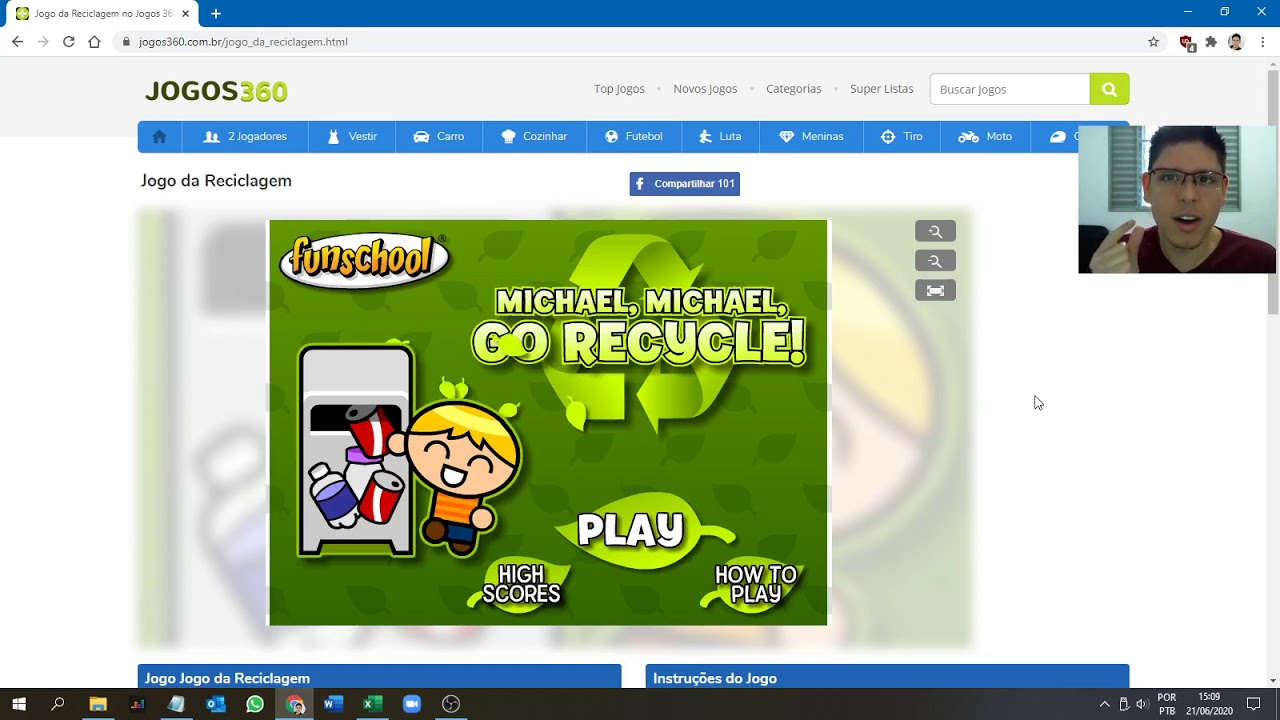The height and width of the screenshot is (720, 1280).
Task: Open Excel from the taskbar
Action: tap(372, 704)
